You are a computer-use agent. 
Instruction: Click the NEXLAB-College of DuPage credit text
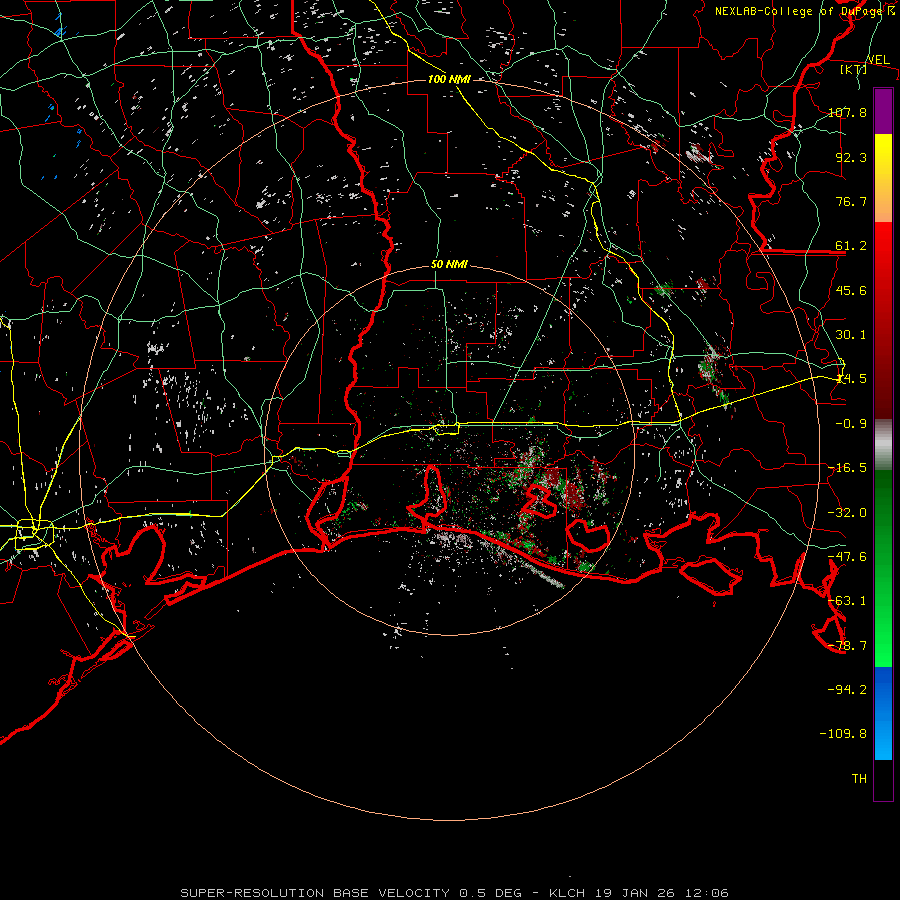804,11
